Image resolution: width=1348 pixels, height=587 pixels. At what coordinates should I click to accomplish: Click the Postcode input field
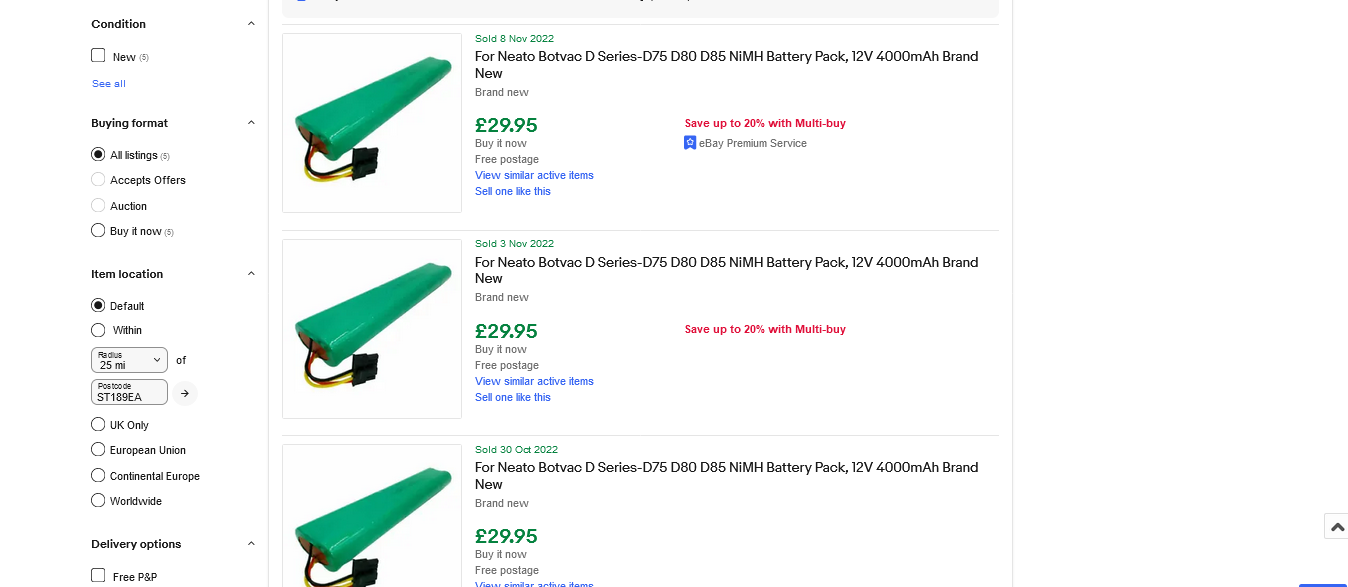[x=129, y=392]
